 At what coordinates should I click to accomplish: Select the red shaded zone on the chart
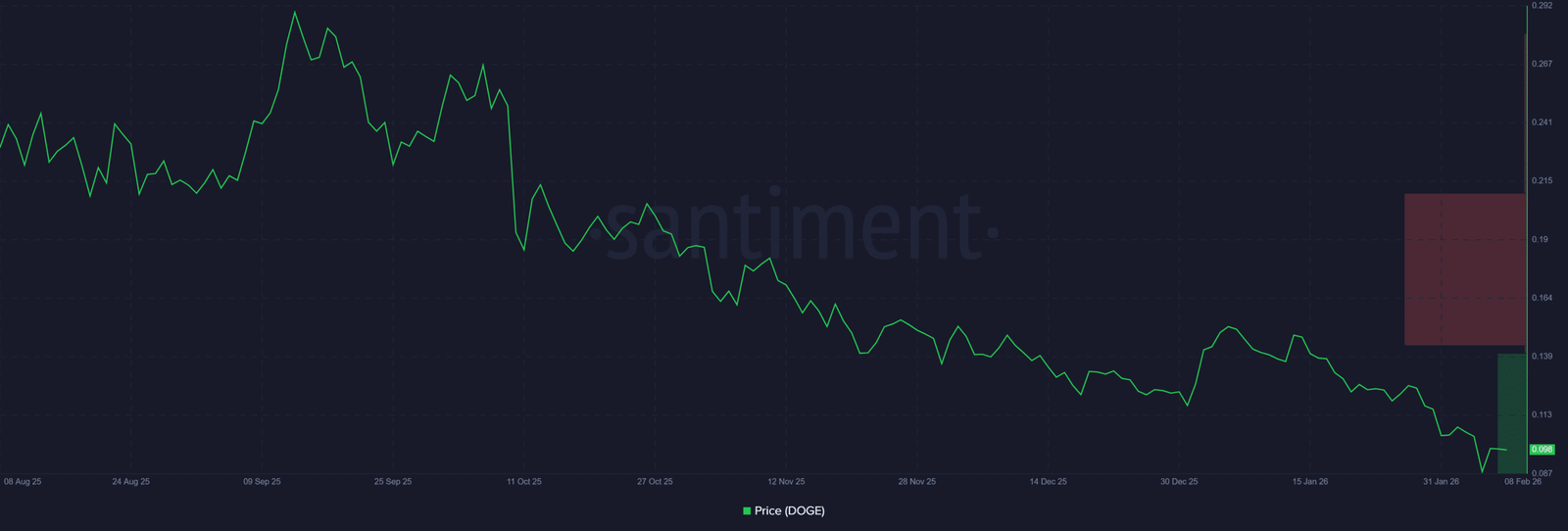coord(1464,269)
